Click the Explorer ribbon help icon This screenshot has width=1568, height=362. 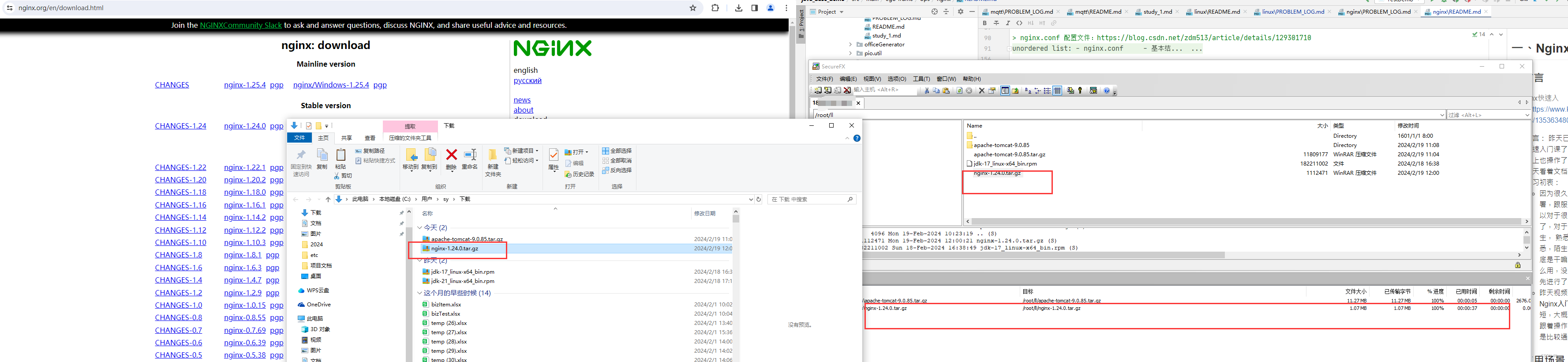pyautogui.click(x=857, y=138)
